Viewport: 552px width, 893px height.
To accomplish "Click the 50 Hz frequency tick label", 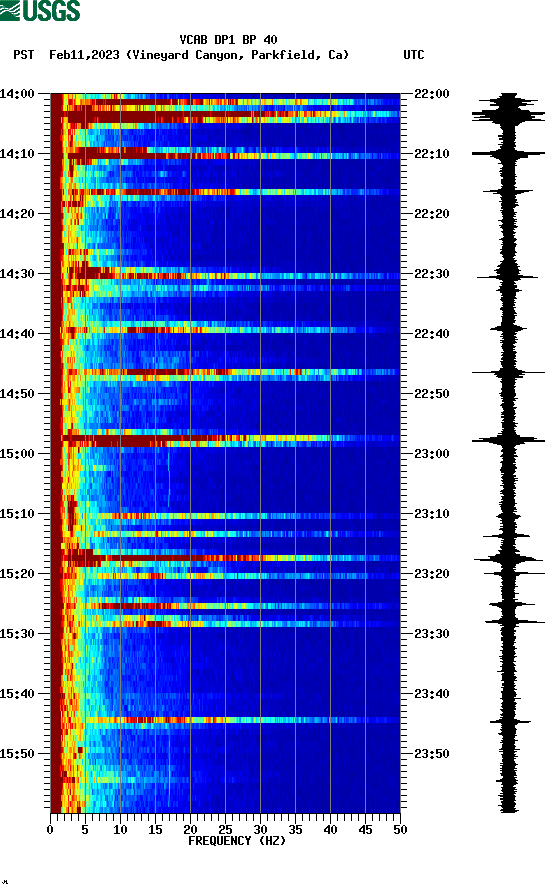I will tap(400, 830).
